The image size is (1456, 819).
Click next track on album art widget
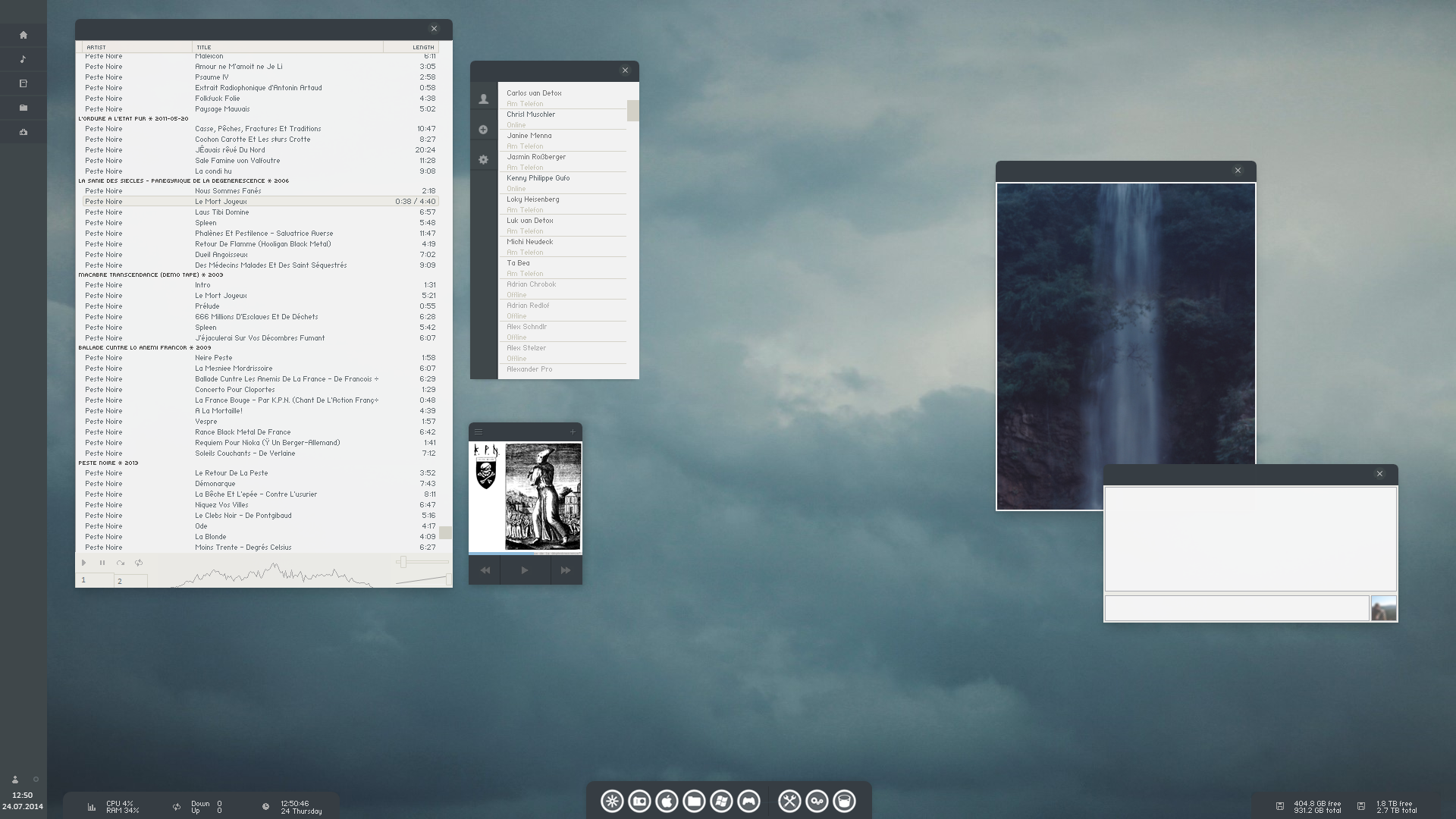(566, 570)
